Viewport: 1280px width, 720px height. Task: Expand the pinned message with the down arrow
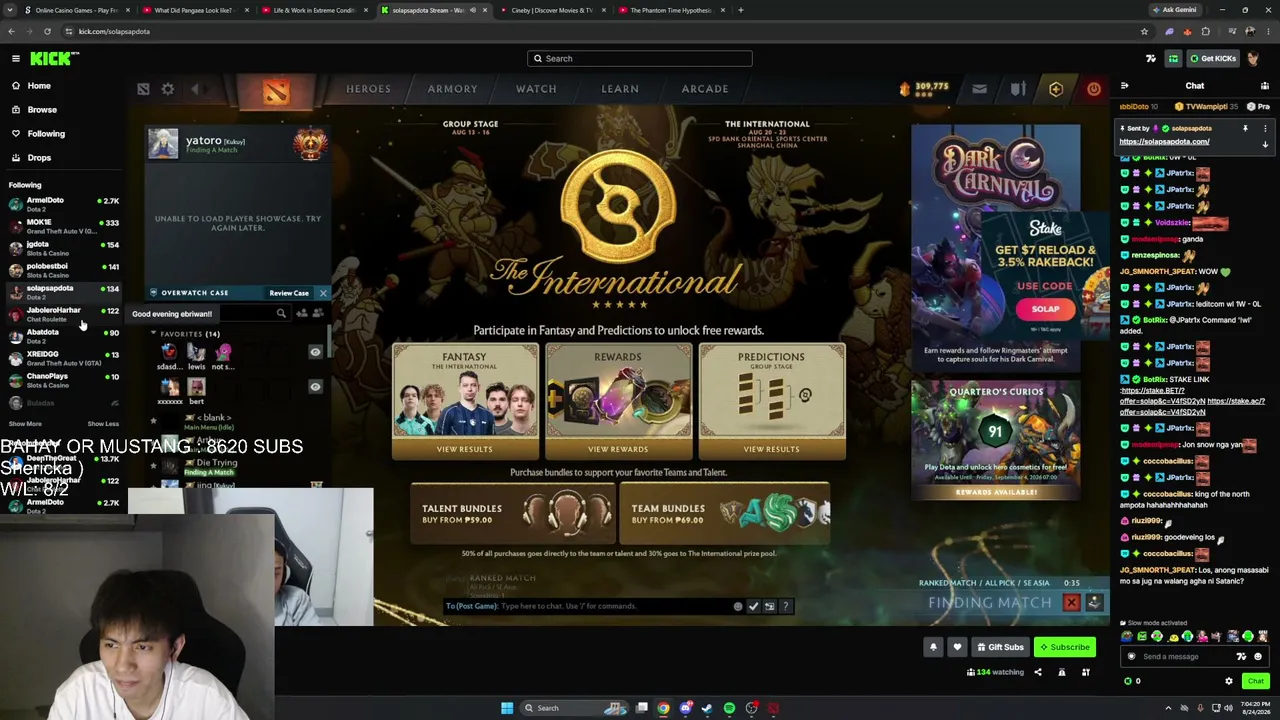pyautogui.click(x=1265, y=144)
